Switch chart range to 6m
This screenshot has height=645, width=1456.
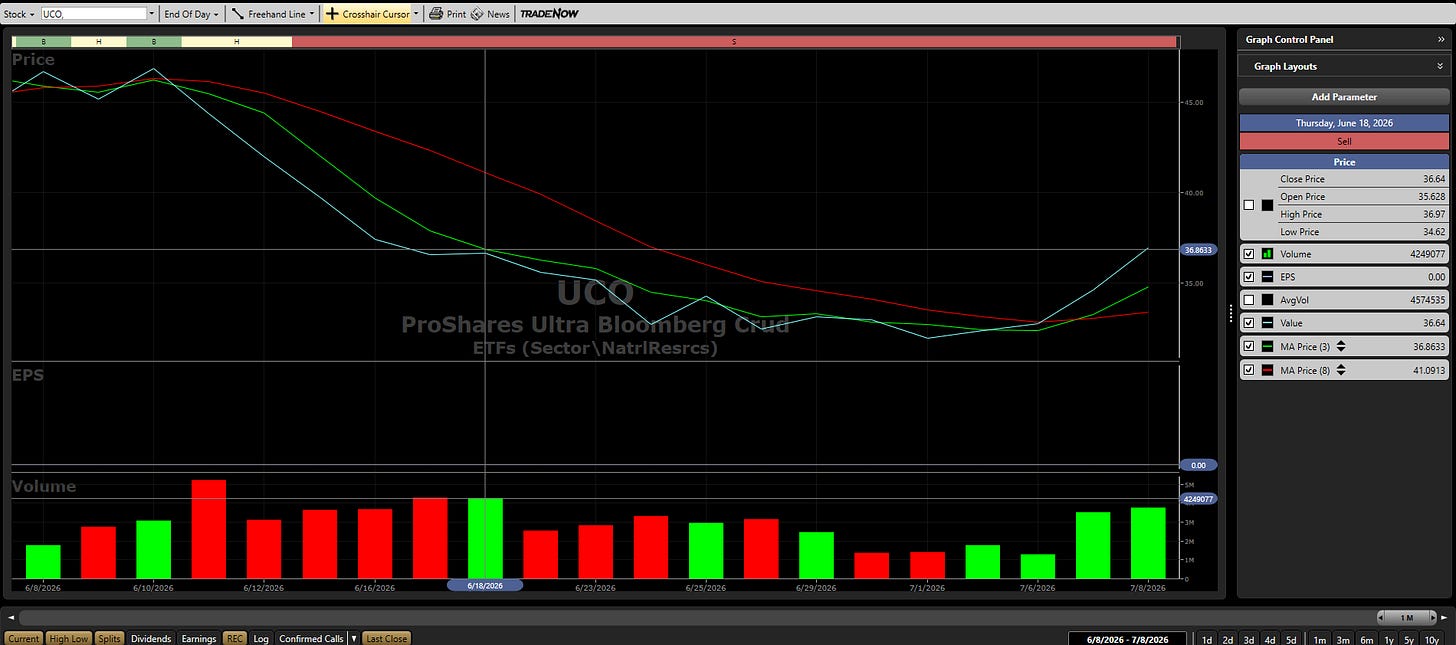[x=1367, y=639]
